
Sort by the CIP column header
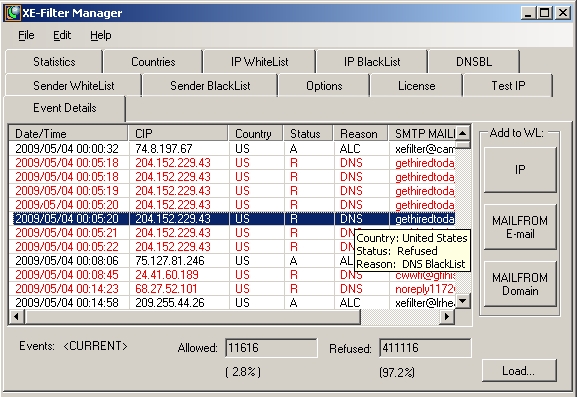178,134
